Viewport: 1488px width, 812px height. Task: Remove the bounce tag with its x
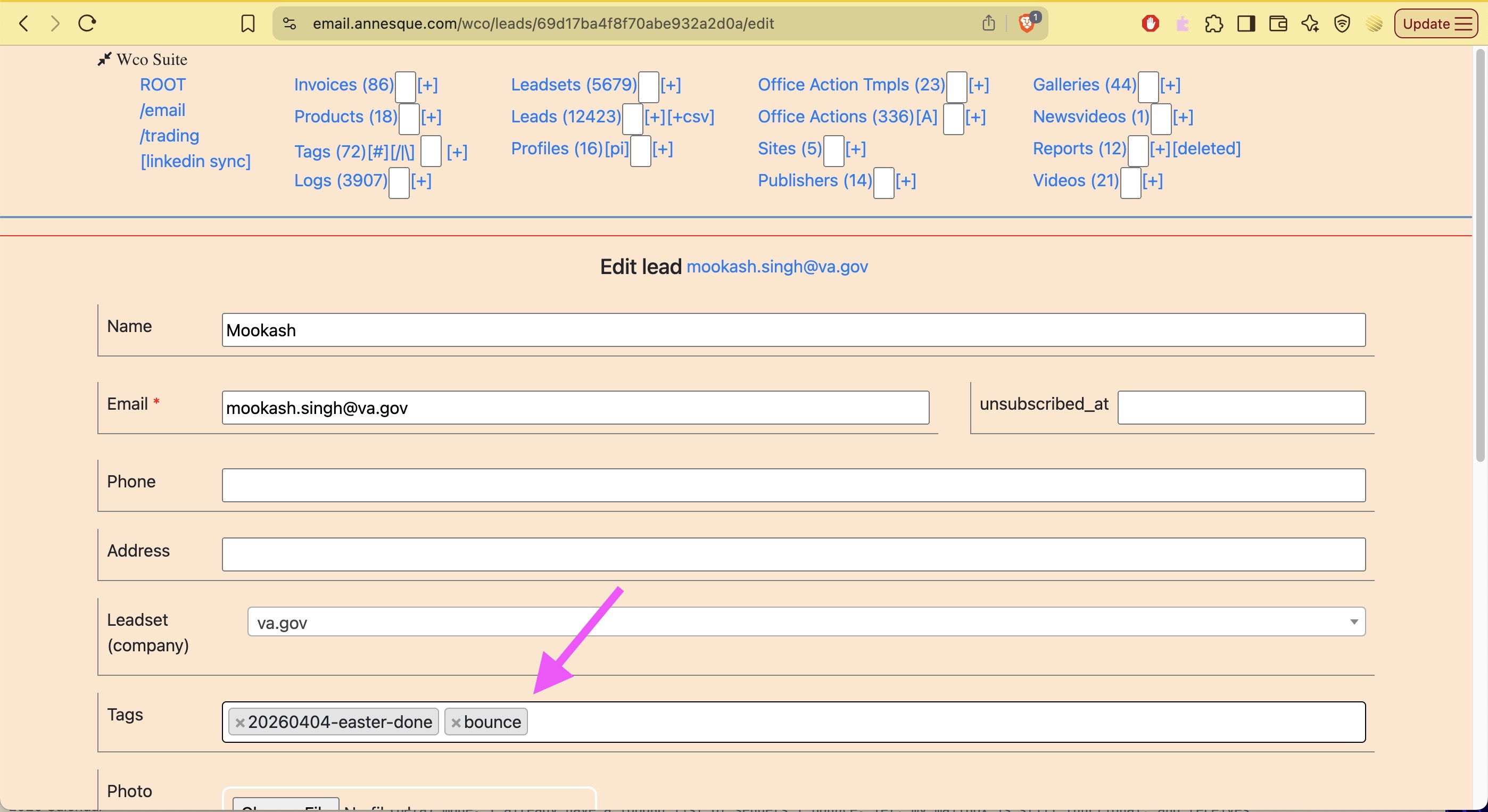(456, 723)
